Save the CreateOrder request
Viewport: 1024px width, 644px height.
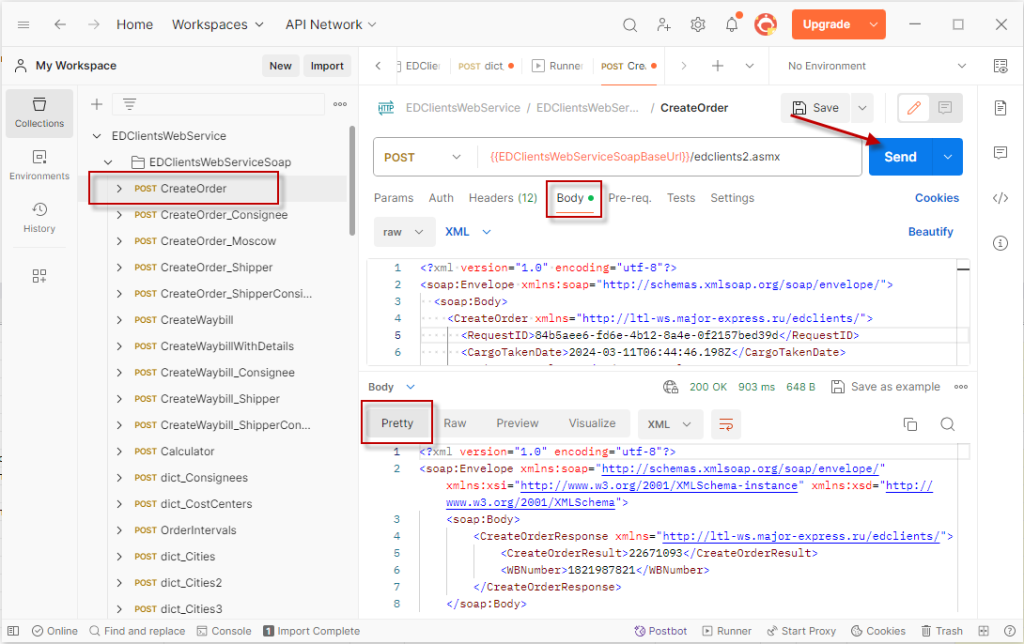(x=816, y=108)
